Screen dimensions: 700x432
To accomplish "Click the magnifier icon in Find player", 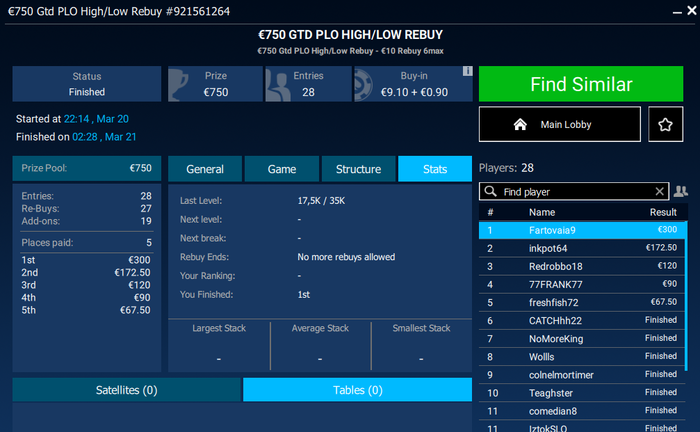I will click(x=490, y=191).
